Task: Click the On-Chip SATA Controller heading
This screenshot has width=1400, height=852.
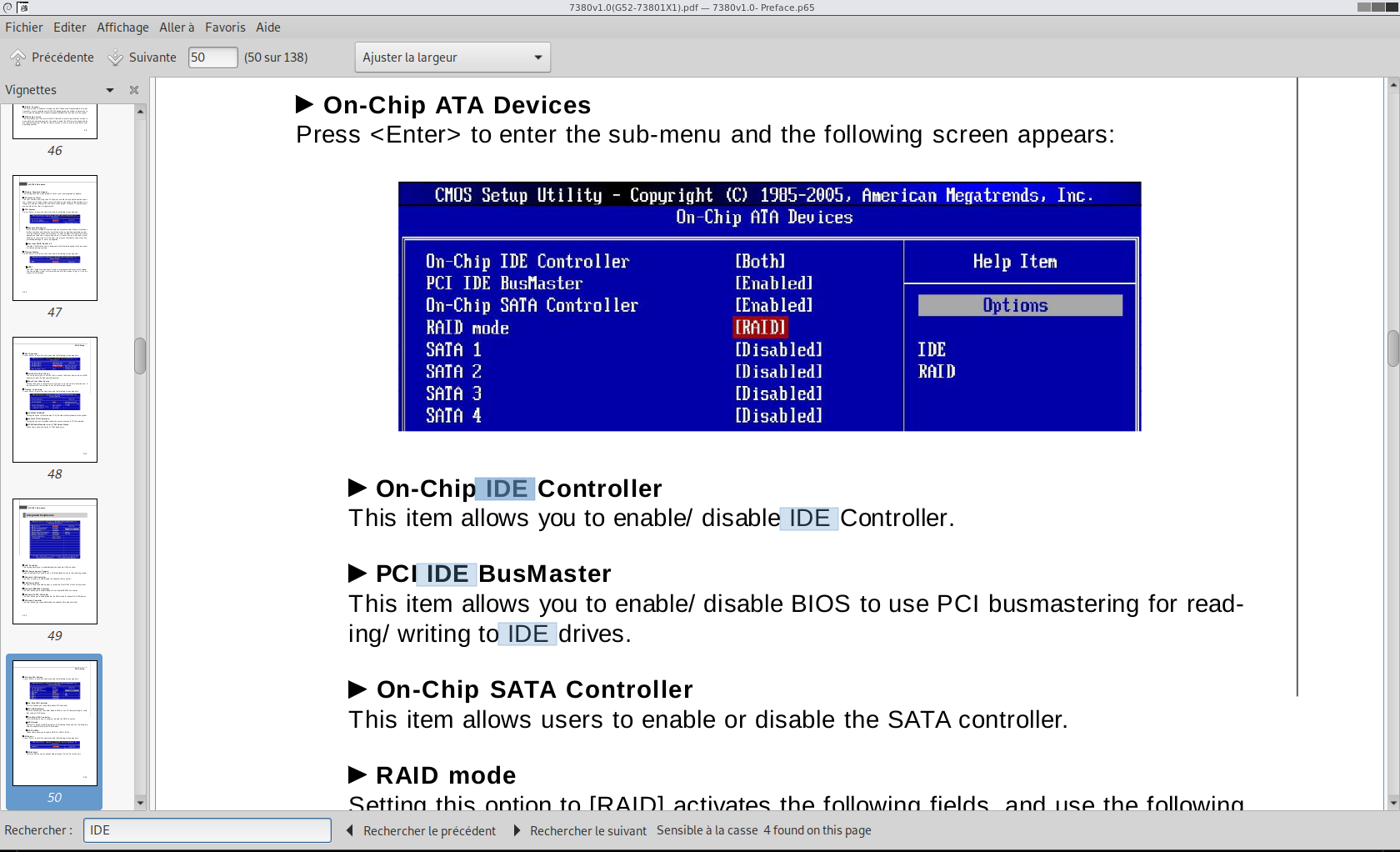Action: coord(534,689)
